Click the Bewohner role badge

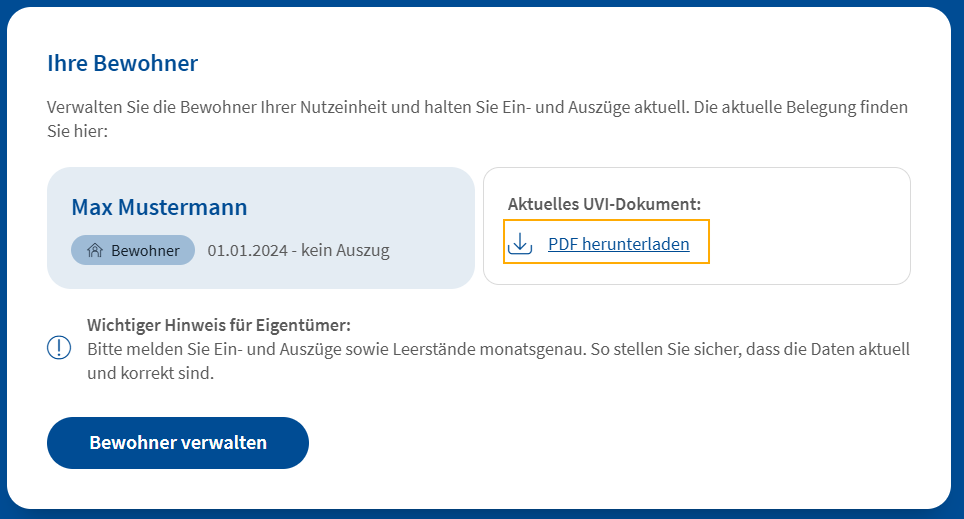133,250
